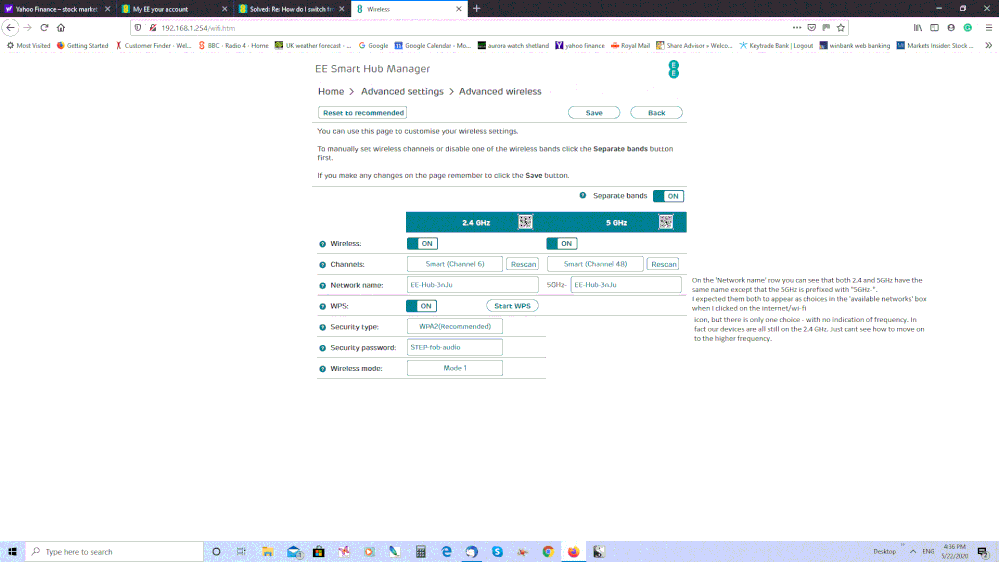Open the Security type WPA2 dropdown
The width and height of the screenshot is (999, 562).
(455, 326)
